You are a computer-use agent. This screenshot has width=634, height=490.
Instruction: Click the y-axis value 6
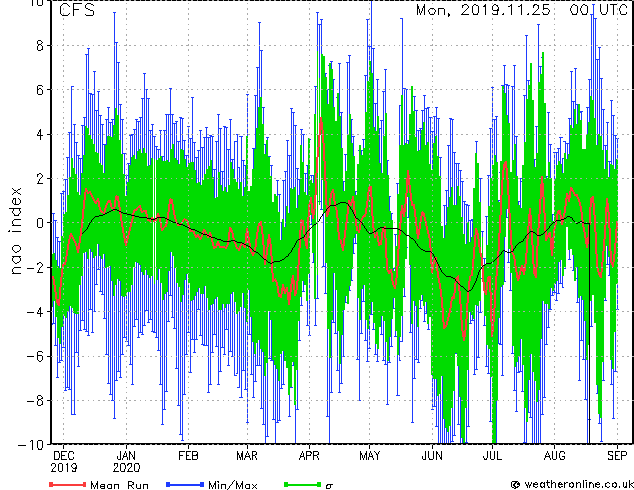[x=40, y=90]
